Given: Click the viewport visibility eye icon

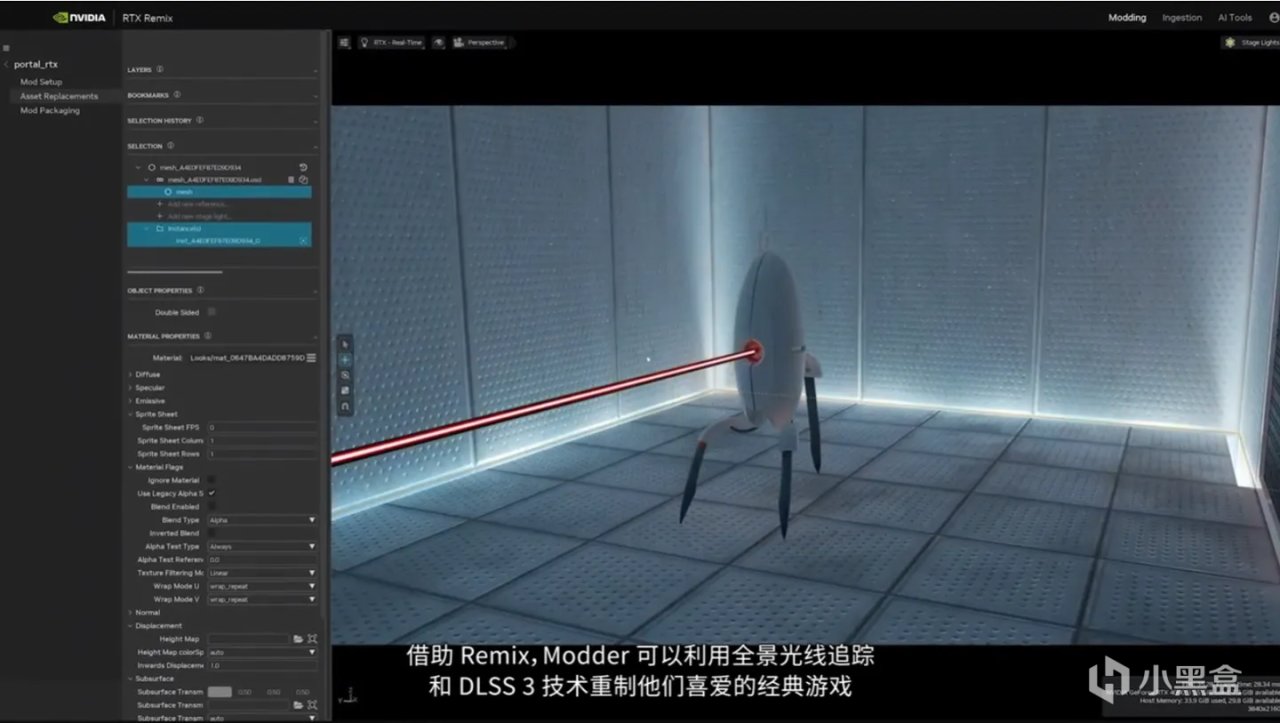Looking at the screenshot, I should [439, 43].
